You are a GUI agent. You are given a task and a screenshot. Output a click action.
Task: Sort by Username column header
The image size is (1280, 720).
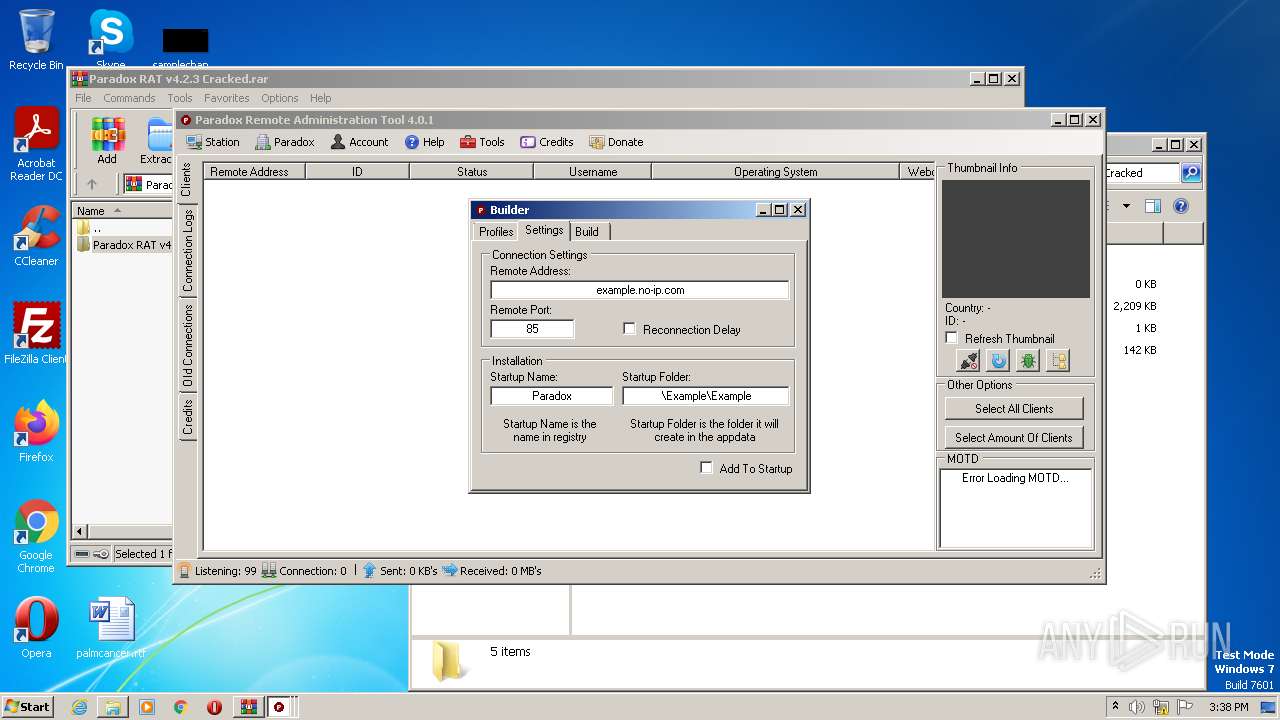pos(593,172)
